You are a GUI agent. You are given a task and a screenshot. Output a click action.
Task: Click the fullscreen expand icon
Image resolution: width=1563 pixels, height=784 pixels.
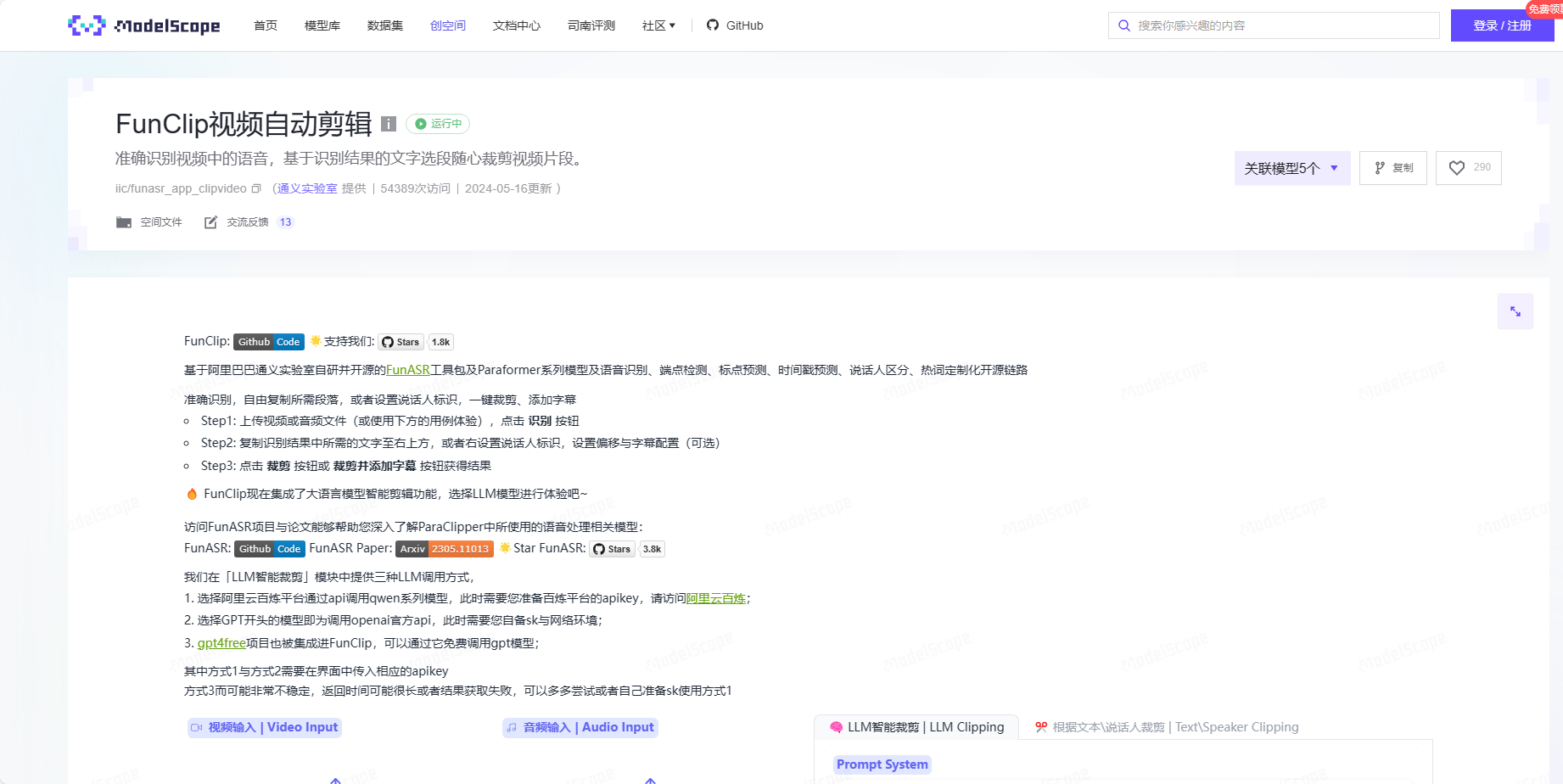point(1515,311)
